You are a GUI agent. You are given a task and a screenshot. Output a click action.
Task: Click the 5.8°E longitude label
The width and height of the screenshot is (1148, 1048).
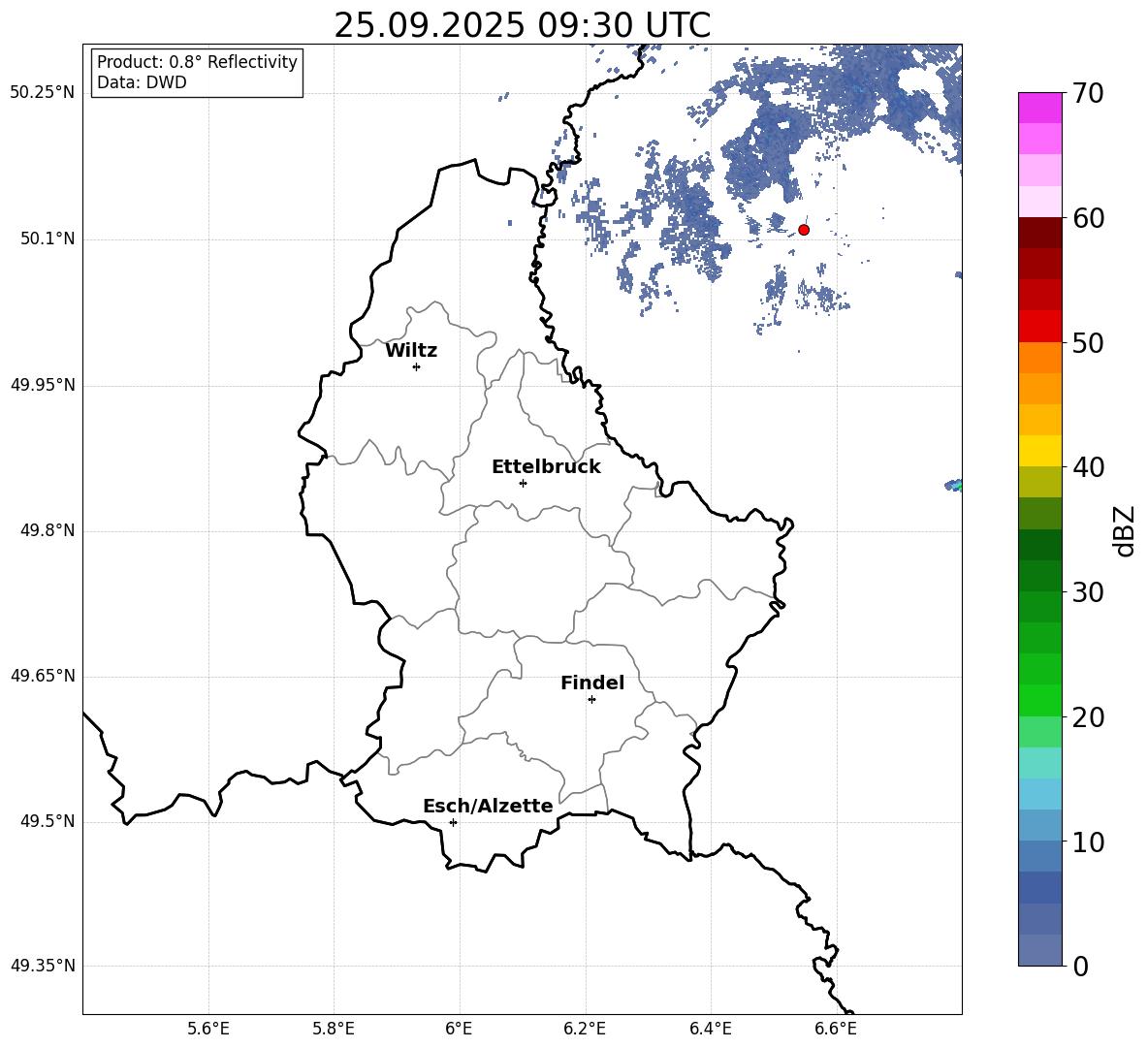tap(334, 1029)
